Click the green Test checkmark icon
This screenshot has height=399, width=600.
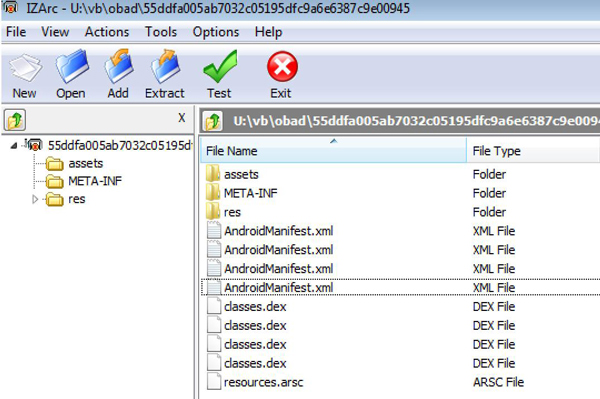(x=220, y=67)
